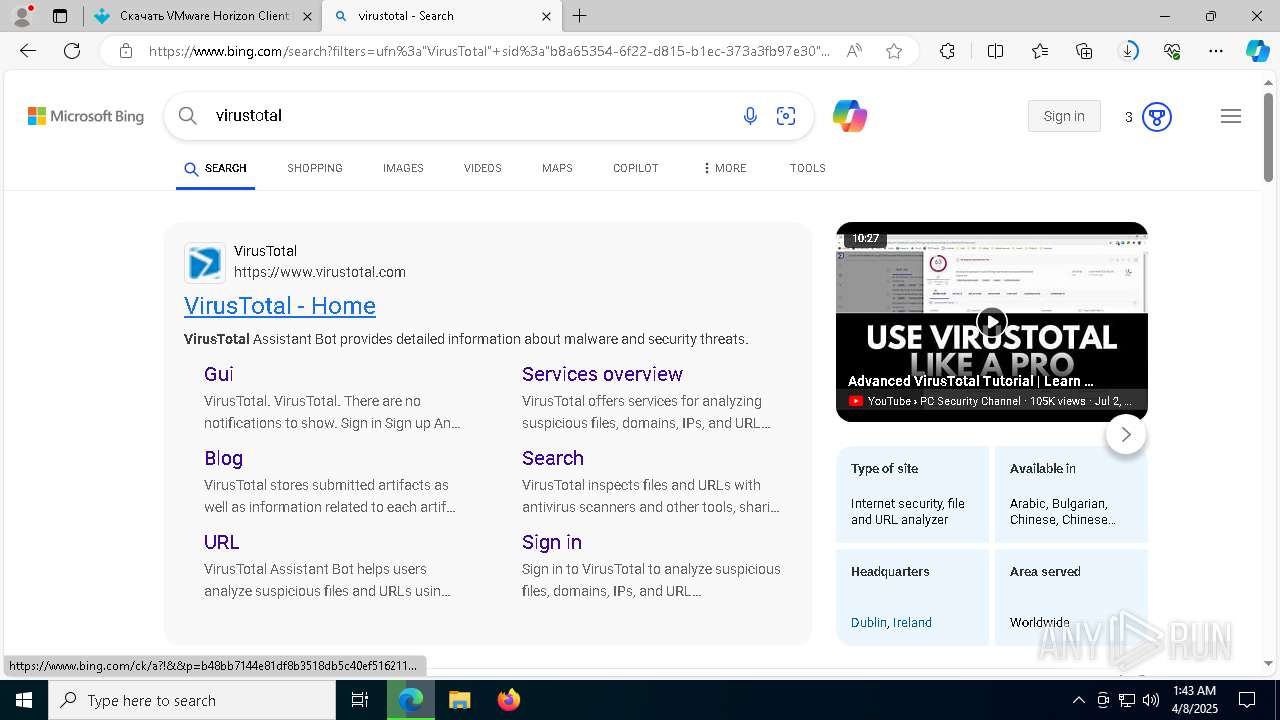The width and height of the screenshot is (1280, 720).
Task: Click the https://www.virustotal.com URL text
Action: pos(320,272)
